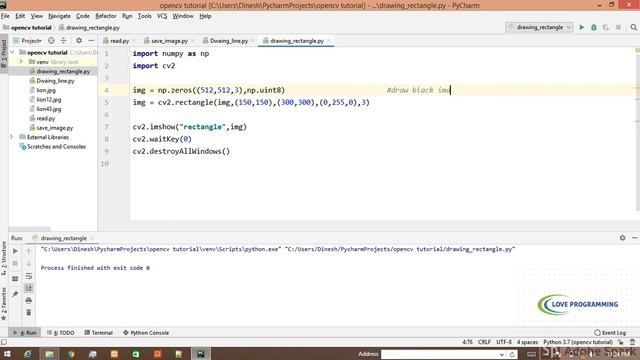Image resolution: width=640 pixels, height=360 pixels.
Task: Open the TODO tool window
Action: pos(61,333)
